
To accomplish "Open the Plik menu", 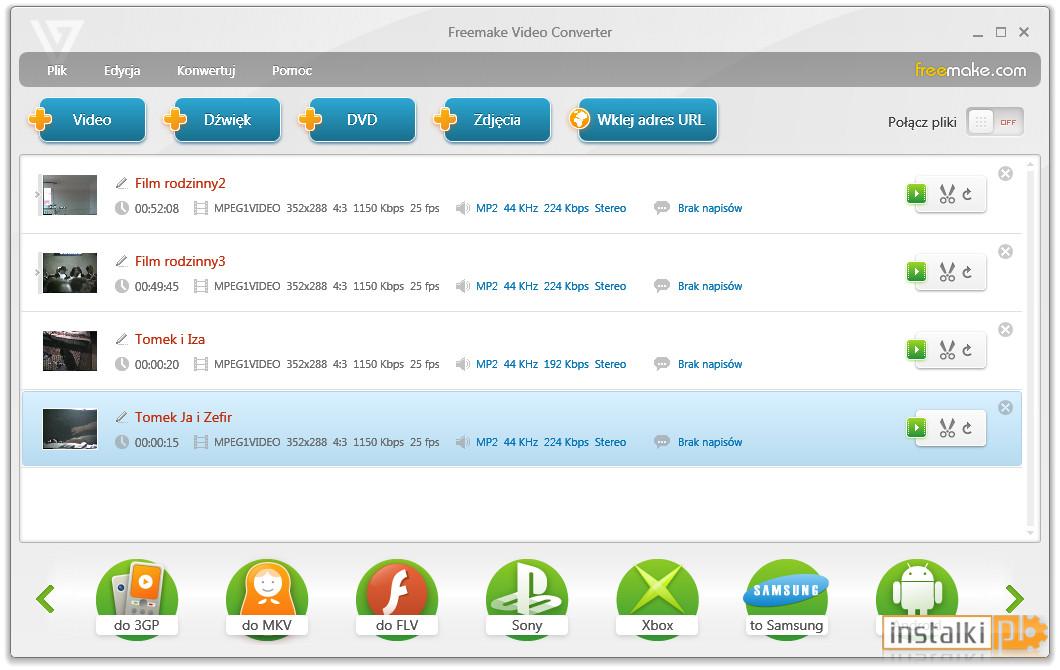I will (x=57, y=70).
